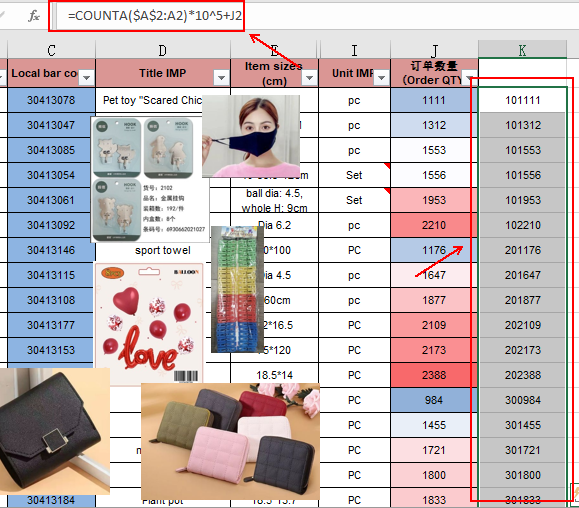Click the Set unit cell beside 1556
This screenshot has width=579, height=508.
click(x=354, y=175)
